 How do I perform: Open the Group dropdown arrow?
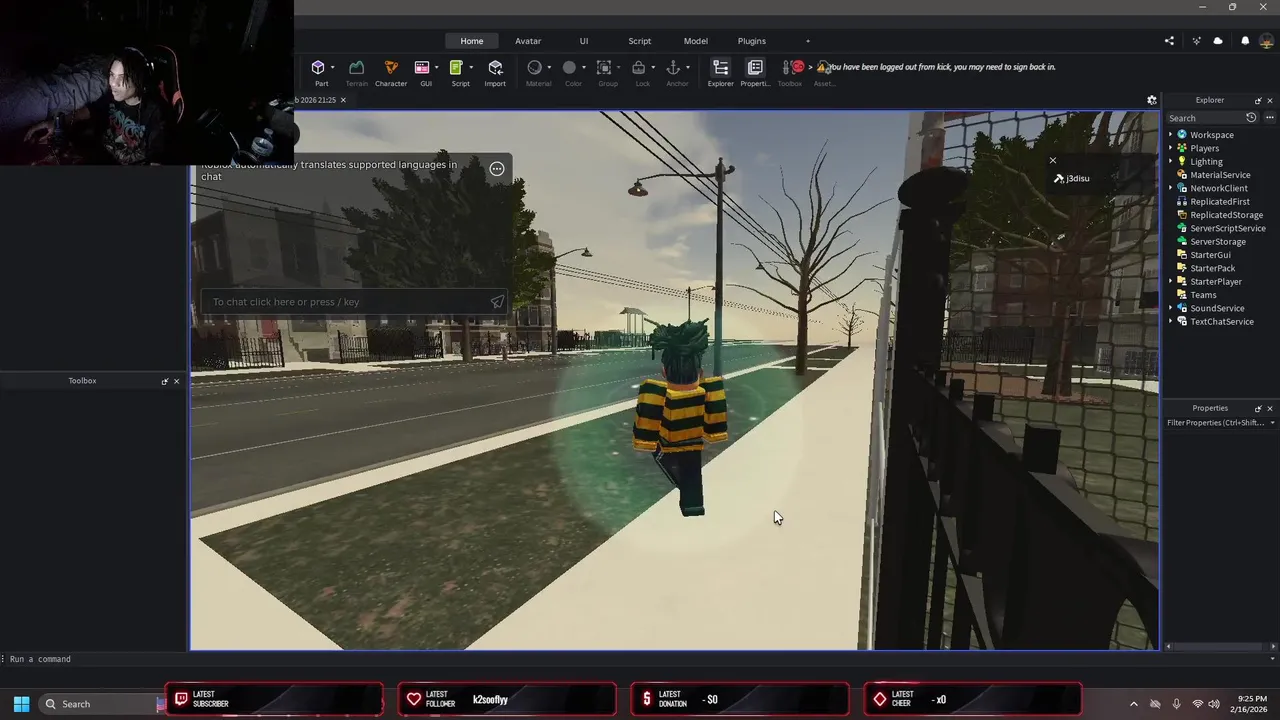[618, 68]
